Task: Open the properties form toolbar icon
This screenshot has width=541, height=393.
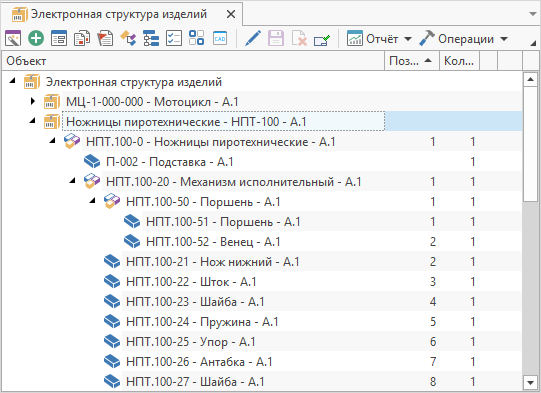Action: 59,38
